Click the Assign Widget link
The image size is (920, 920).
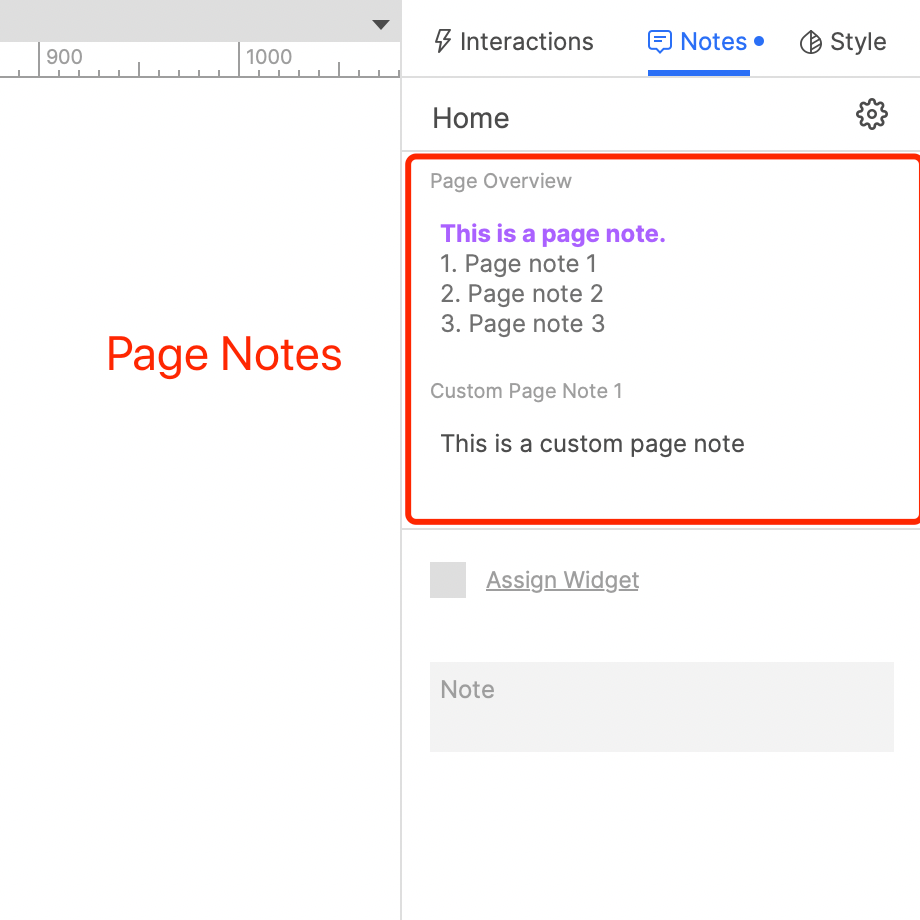coord(562,580)
